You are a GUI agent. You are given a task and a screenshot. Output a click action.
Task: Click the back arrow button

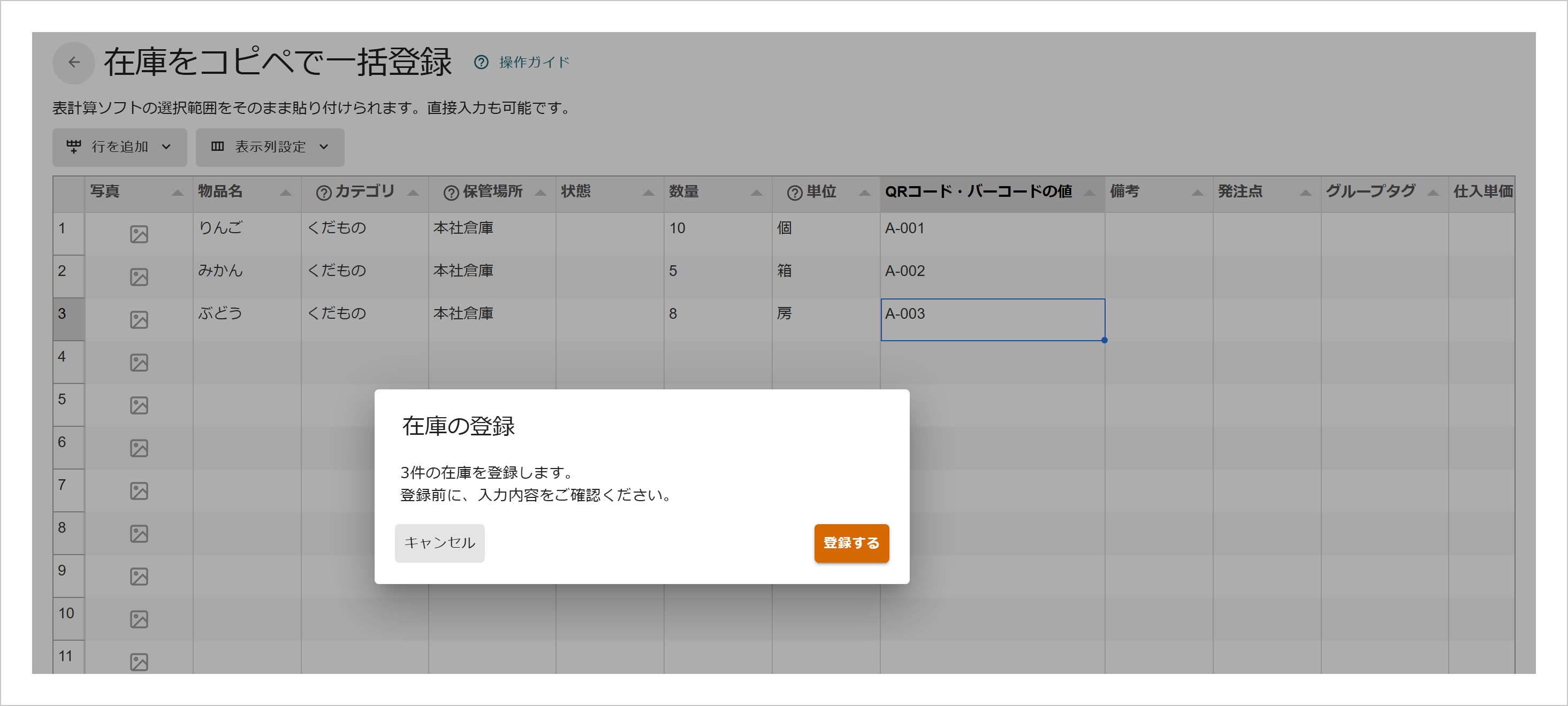(74, 62)
